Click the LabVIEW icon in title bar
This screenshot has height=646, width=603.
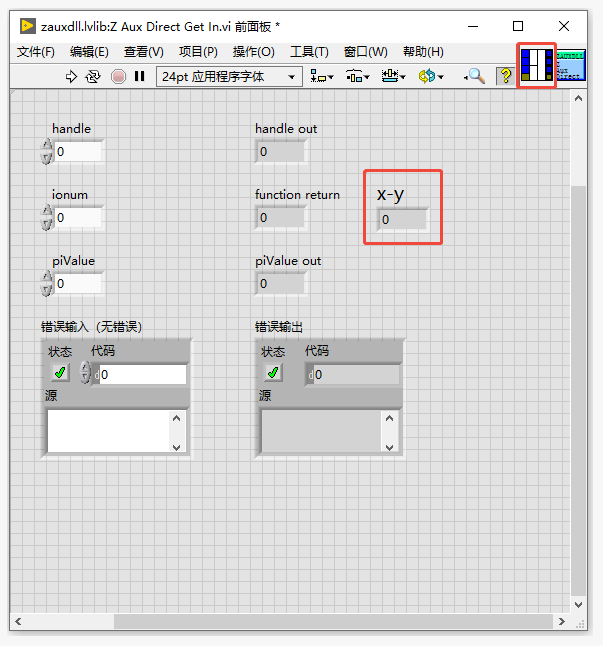tap(28, 26)
